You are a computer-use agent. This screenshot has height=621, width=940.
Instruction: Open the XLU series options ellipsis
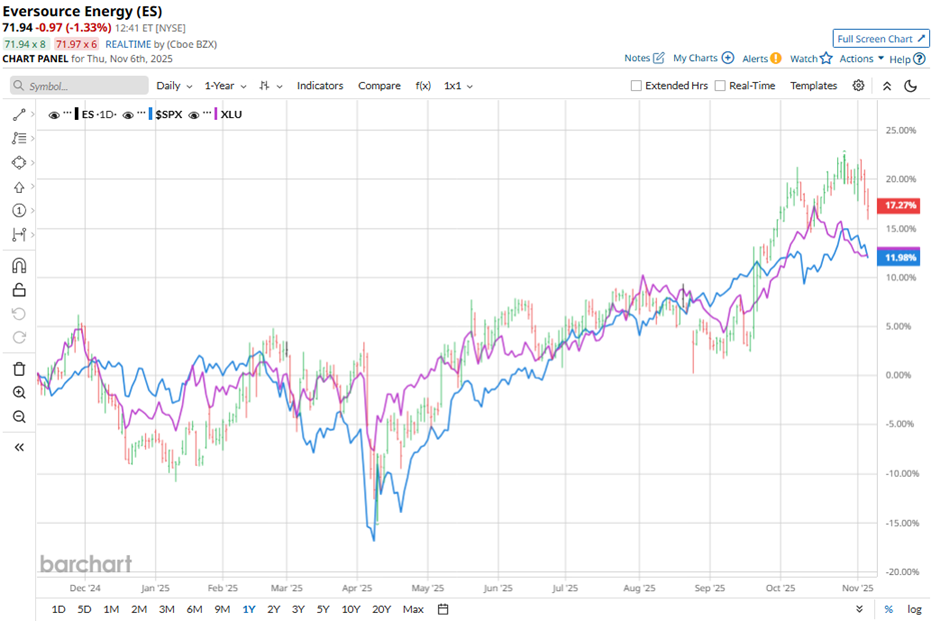click(207, 113)
